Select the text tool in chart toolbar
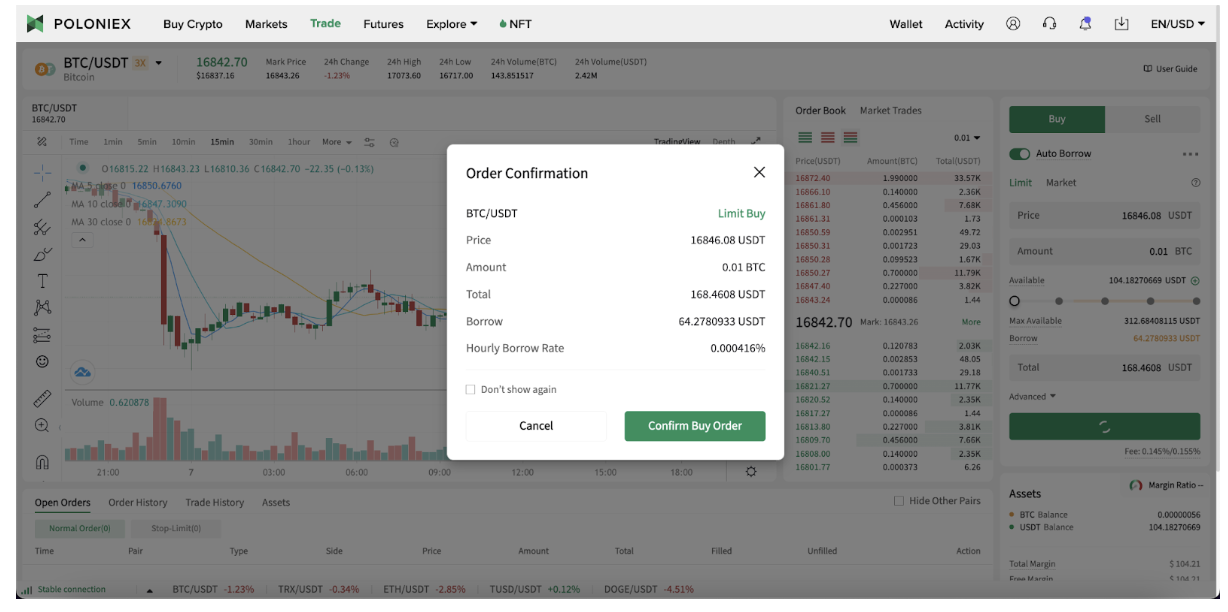Viewport: 1228px width, 612px height. click(42, 281)
